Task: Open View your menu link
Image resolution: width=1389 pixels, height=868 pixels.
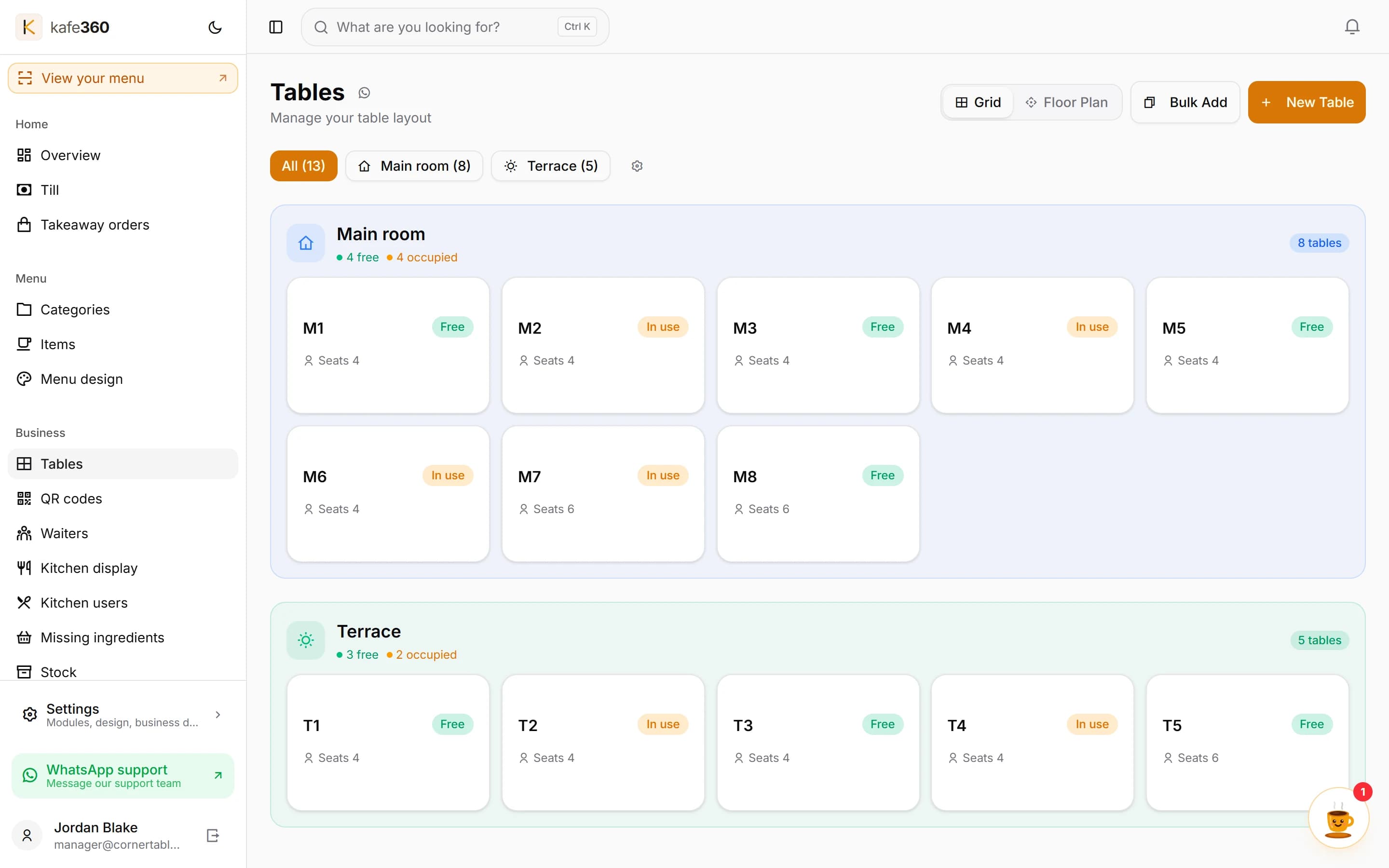Action: coord(123,78)
